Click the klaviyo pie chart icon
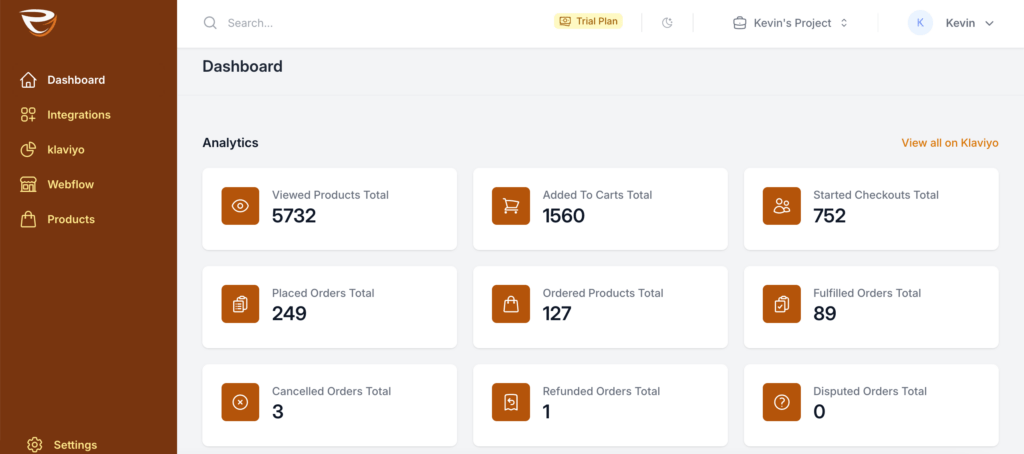1024x454 pixels. [28, 150]
